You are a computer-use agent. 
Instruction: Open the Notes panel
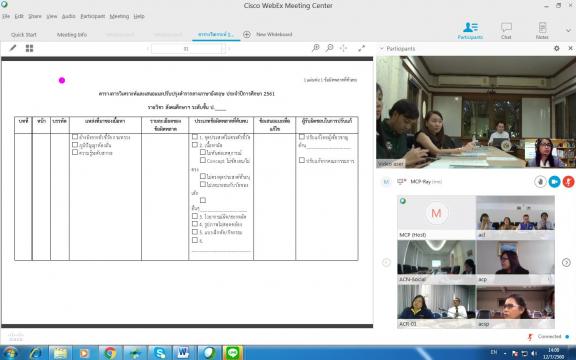click(542, 30)
